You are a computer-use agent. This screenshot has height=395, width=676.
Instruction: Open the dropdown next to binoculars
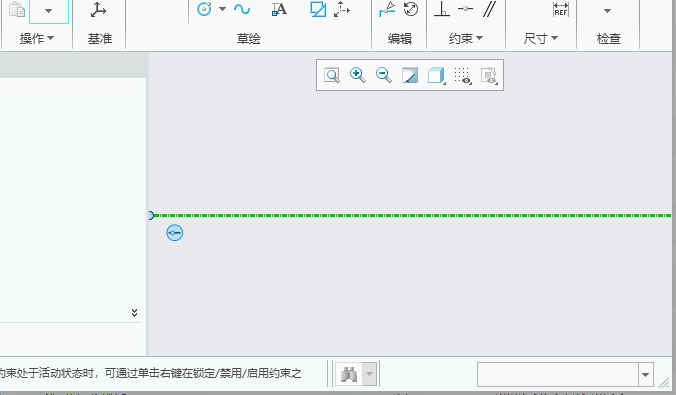[x=369, y=374]
